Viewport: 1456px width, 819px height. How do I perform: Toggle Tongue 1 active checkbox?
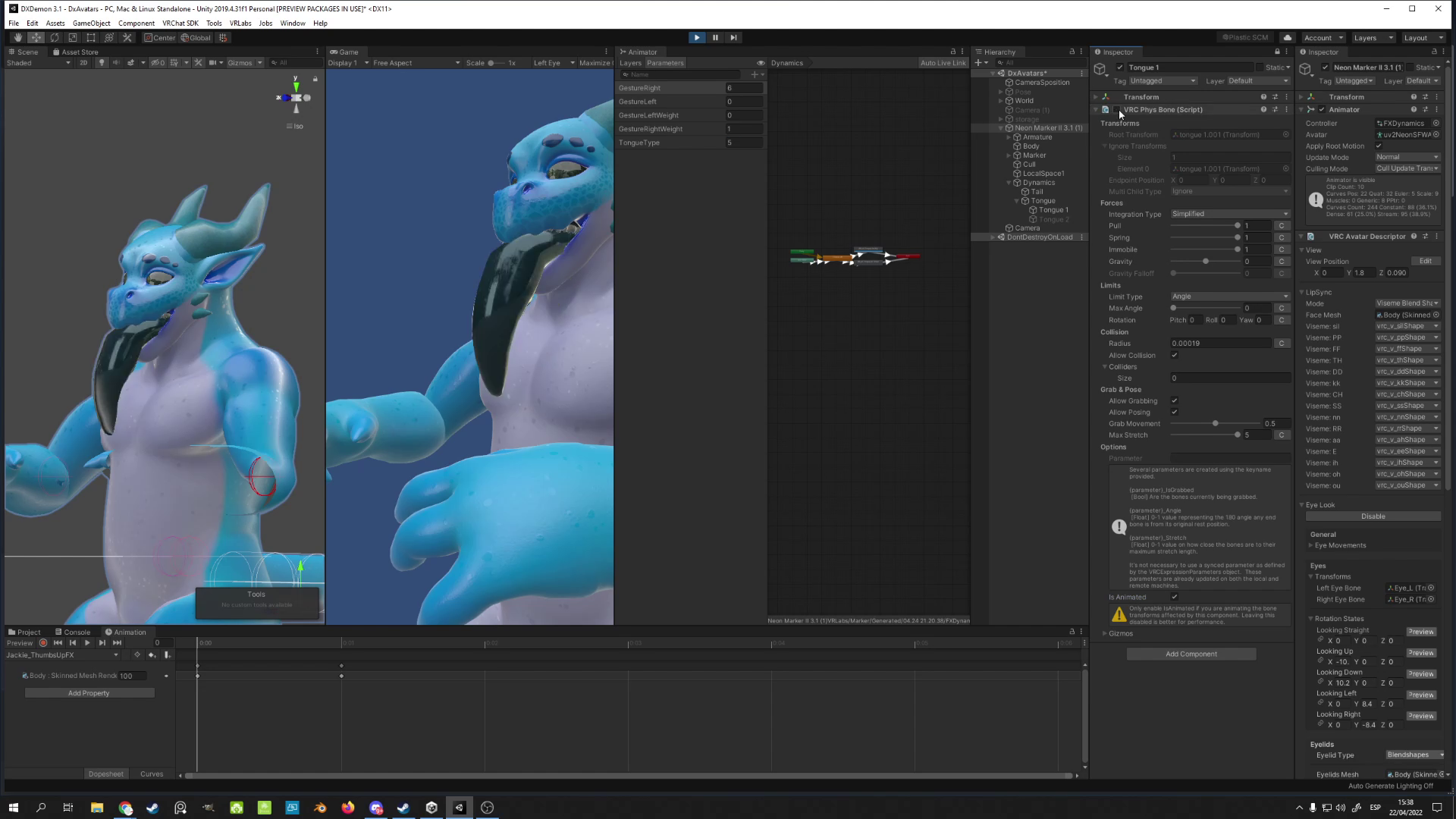tap(1120, 67)
